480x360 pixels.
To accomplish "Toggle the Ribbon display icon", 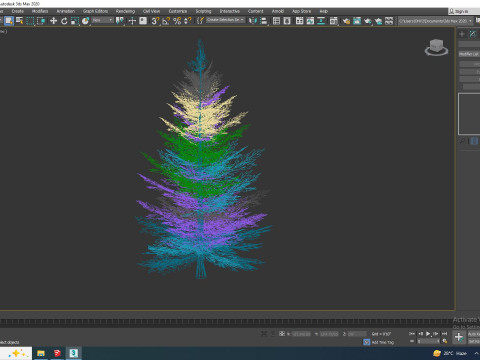I will pyautogui.click(x=300, y=21).
